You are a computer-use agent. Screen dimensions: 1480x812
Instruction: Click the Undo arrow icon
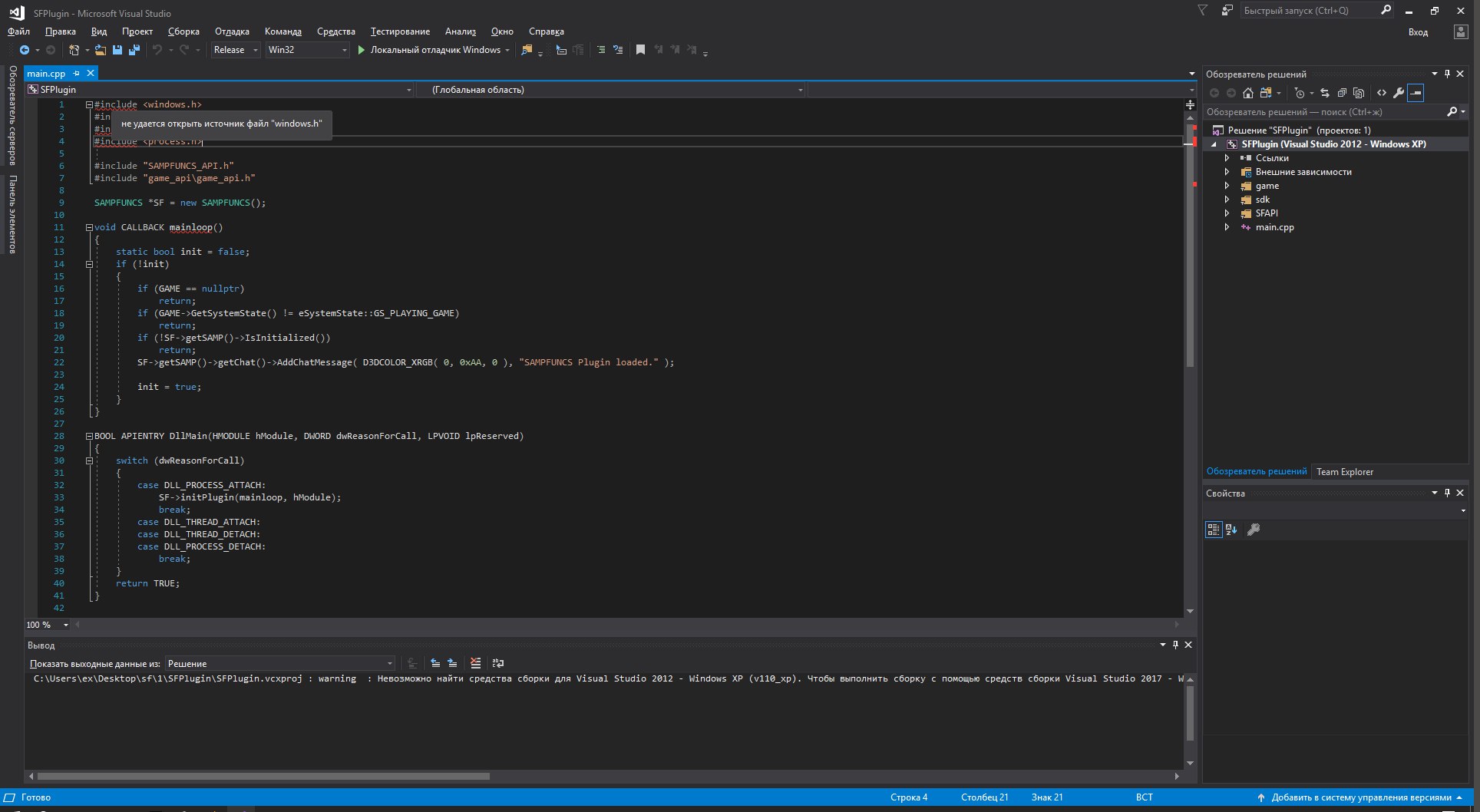pyautogui.click(x=157, y=50)
